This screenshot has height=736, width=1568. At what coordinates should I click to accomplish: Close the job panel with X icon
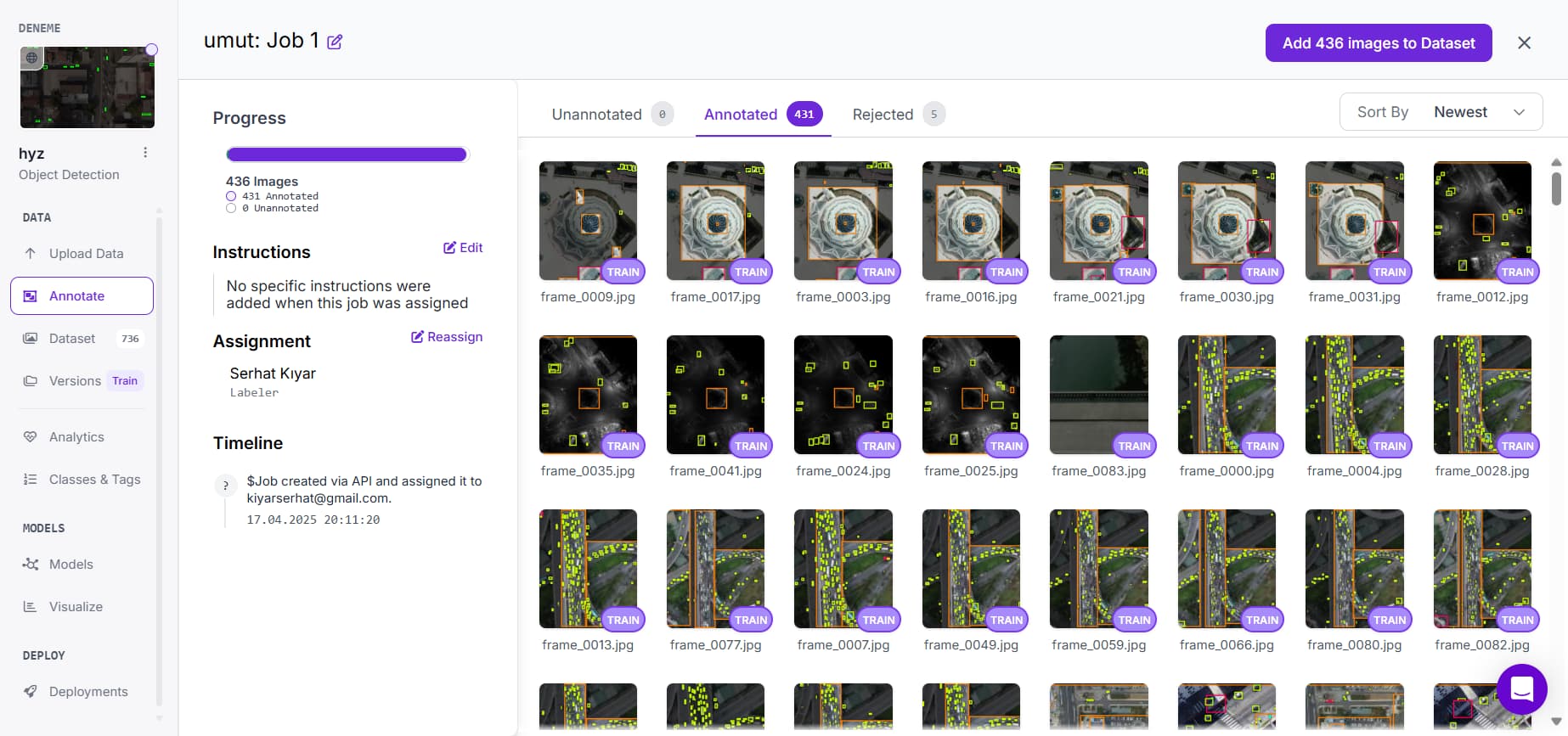point(1524,42)
